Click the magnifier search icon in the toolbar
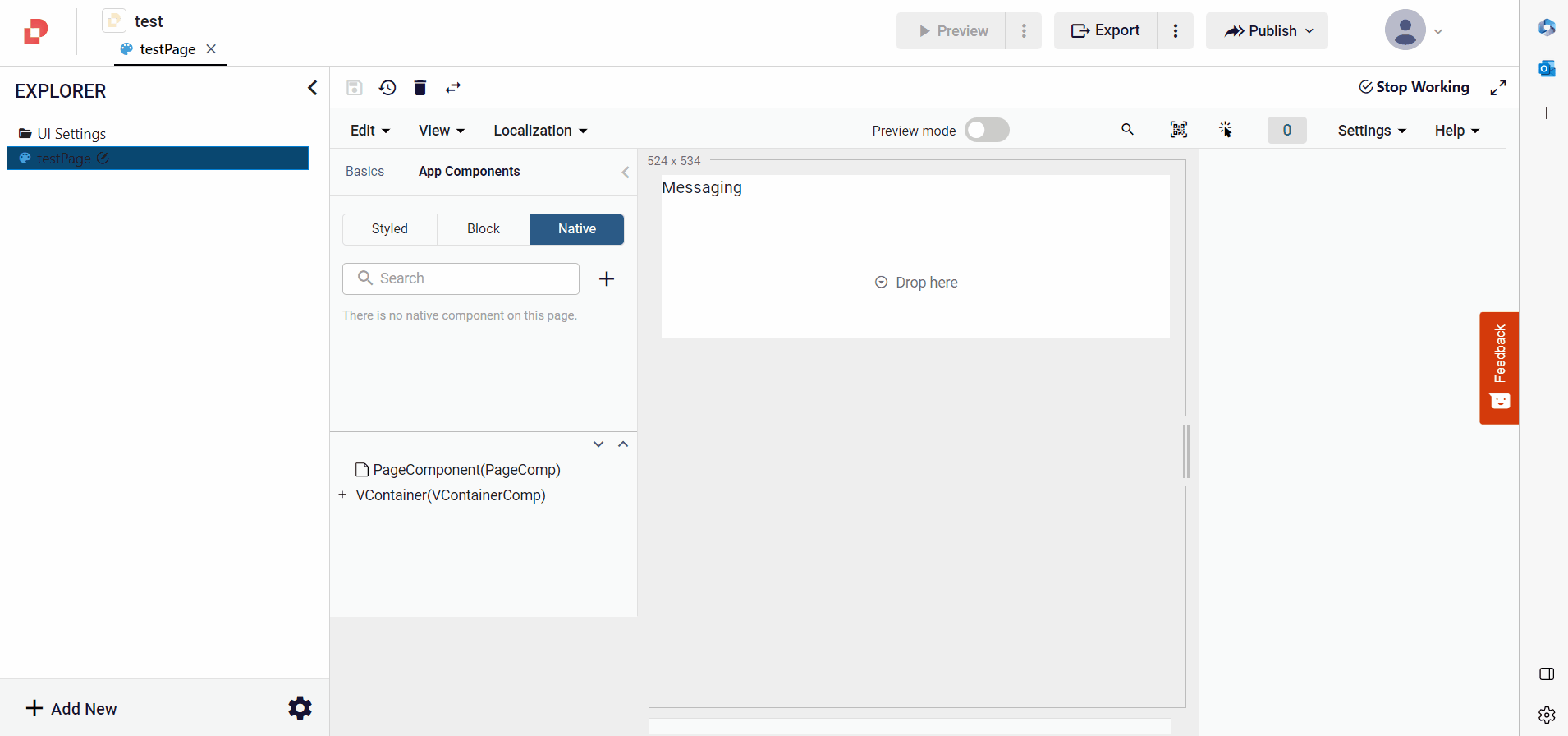1568x736 pixels. point(1127,130)
